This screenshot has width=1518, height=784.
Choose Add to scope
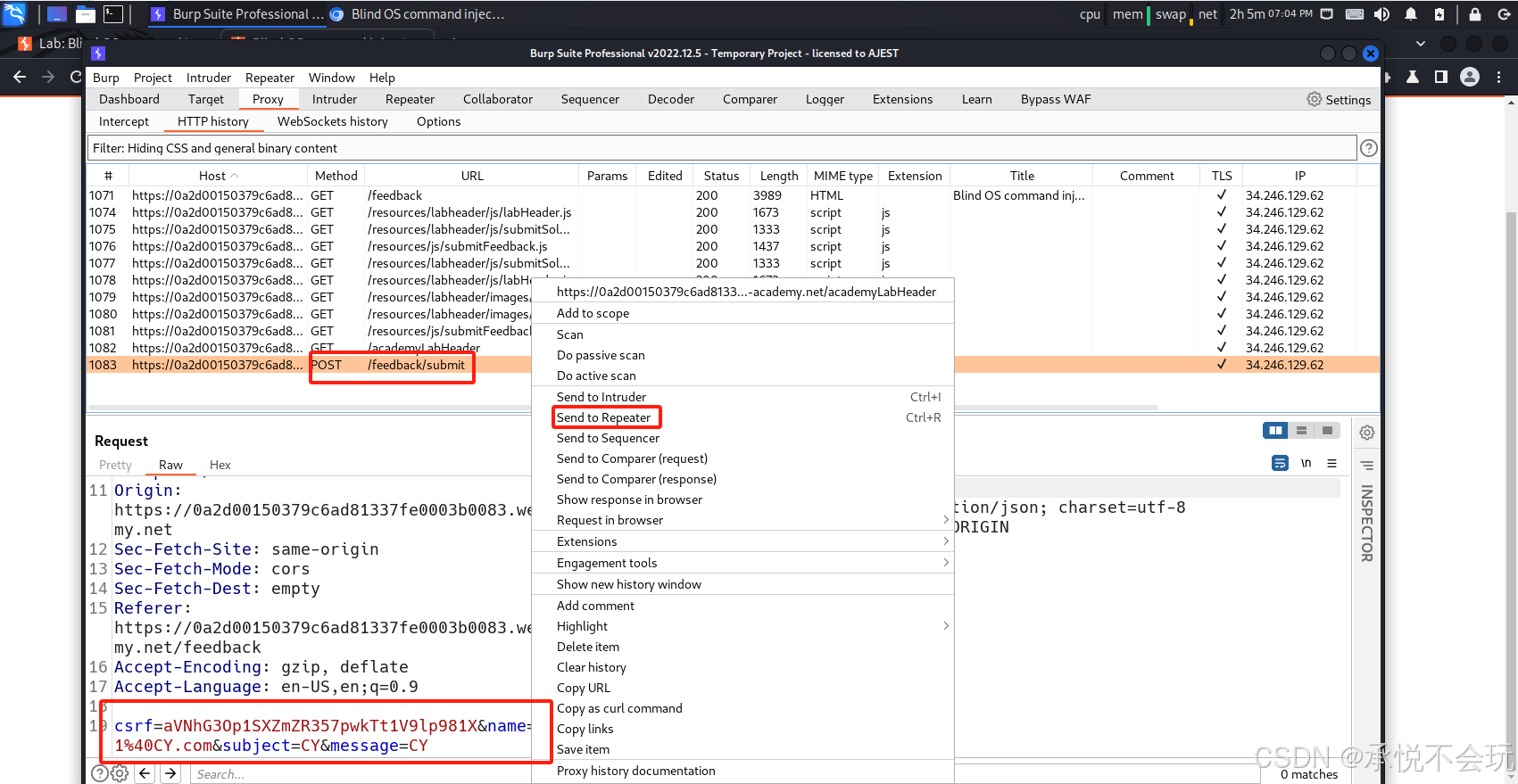[742, 313]
